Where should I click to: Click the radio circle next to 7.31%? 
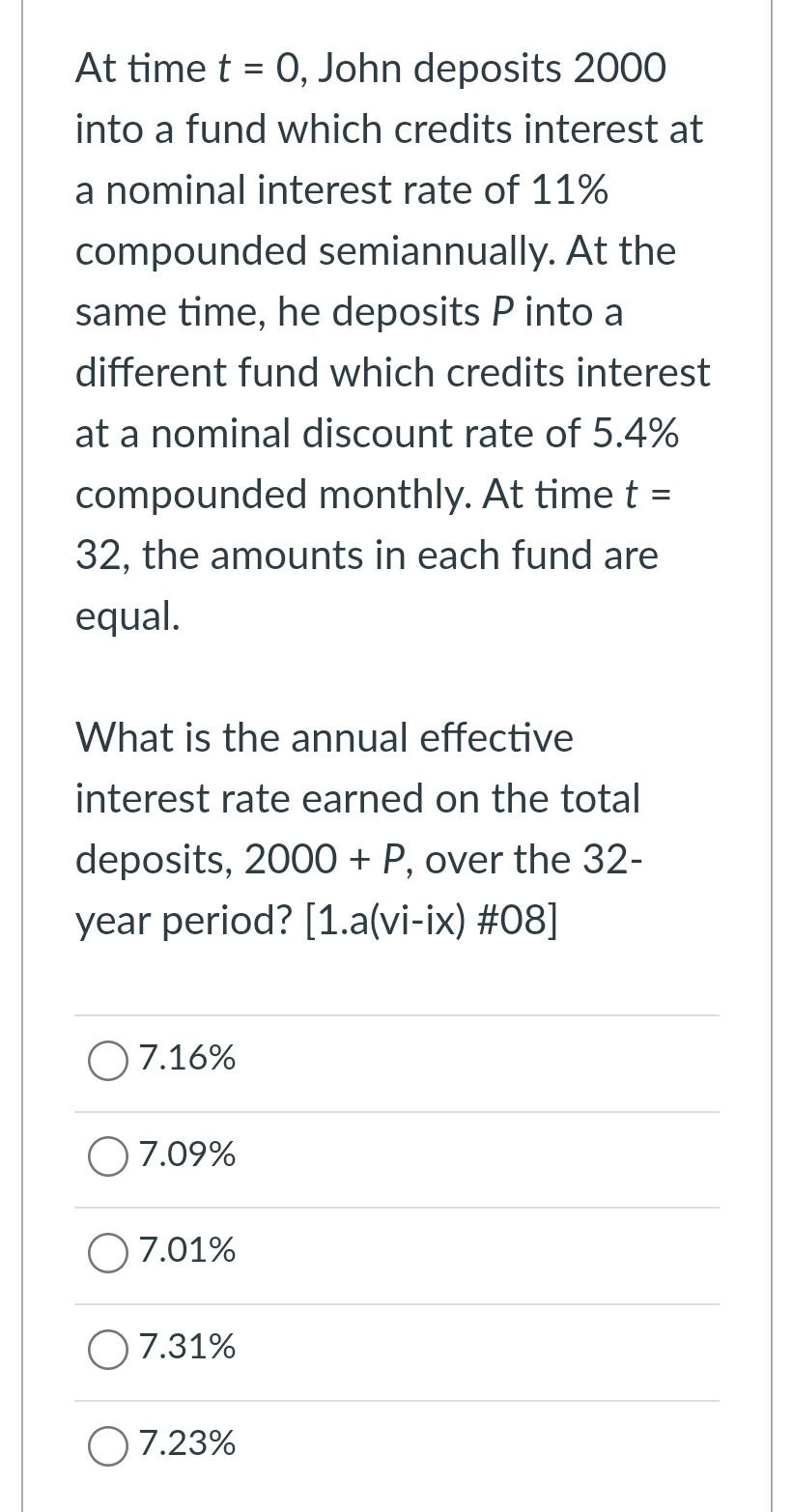(107, 1349)
